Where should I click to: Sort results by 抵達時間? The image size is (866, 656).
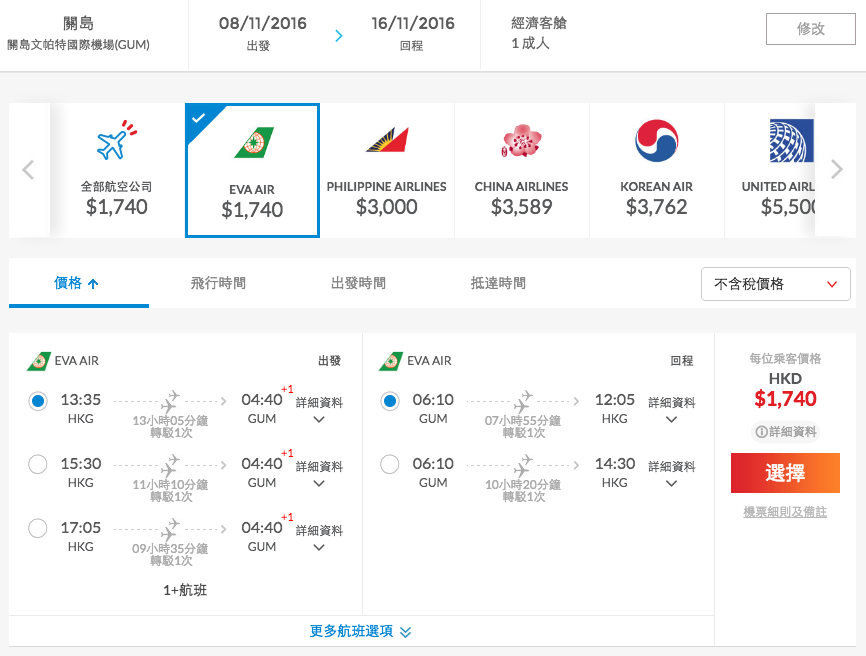(498, 283)
